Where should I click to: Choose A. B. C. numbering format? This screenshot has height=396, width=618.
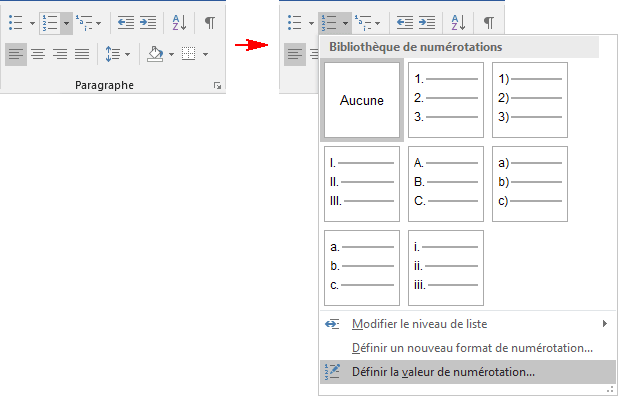[446, 184]
